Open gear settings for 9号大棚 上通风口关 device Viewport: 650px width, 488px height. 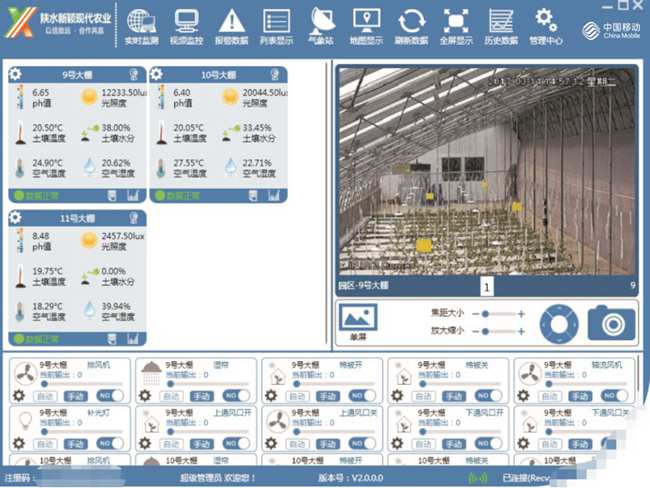(x=271, y=444)
